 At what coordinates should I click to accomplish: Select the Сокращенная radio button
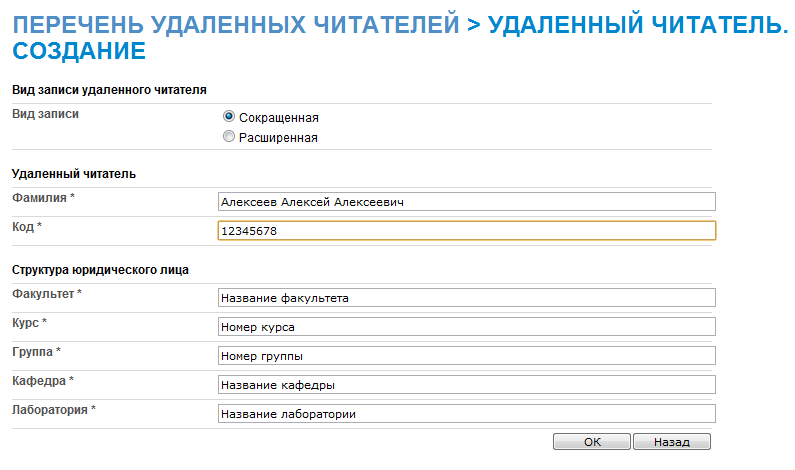pos(229,117)
